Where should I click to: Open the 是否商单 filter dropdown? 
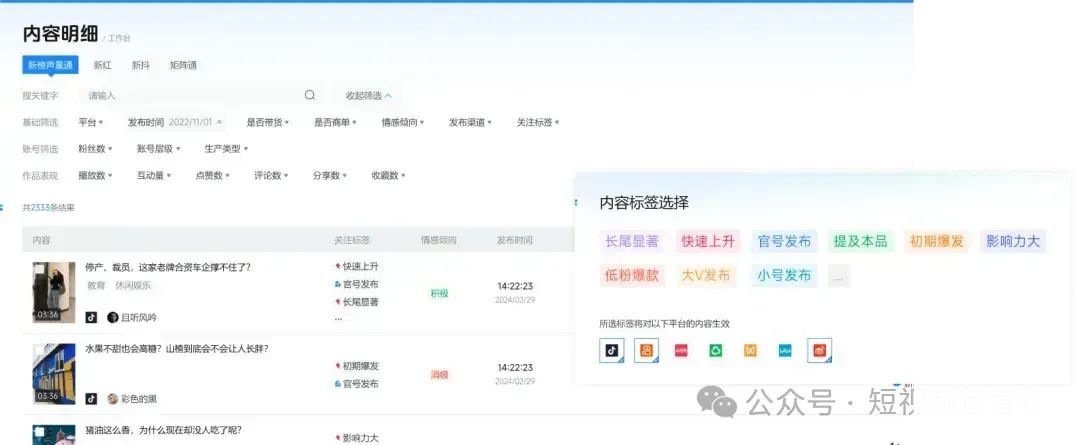click(x=335, y=122)
